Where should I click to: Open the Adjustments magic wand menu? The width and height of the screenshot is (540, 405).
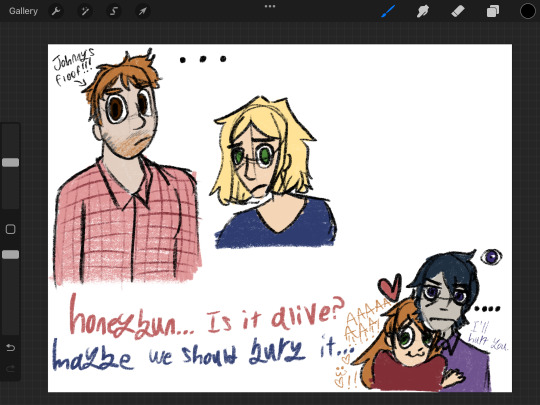point(85,11)
